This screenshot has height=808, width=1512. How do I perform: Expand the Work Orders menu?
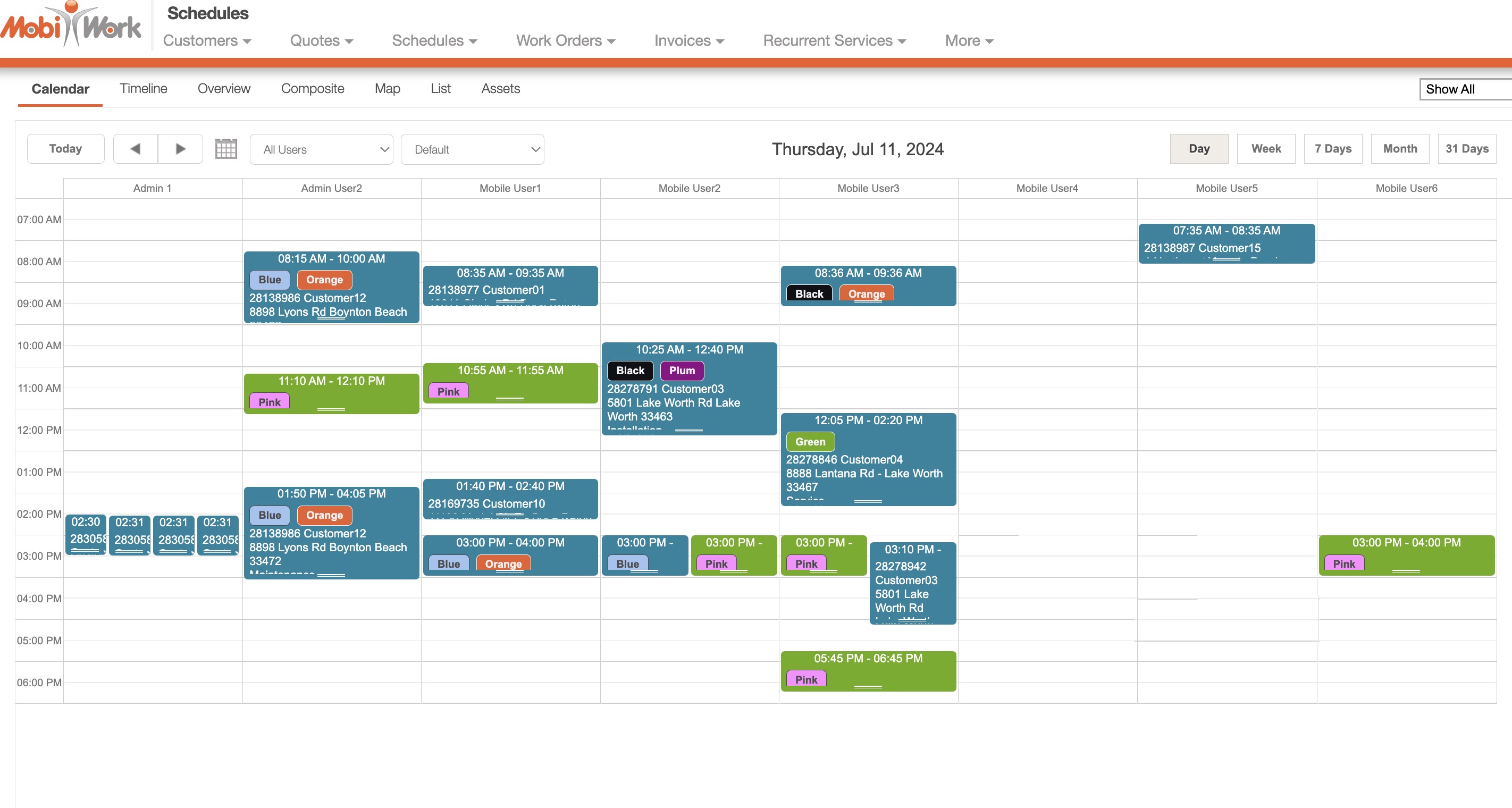click(x=565, y=40)
